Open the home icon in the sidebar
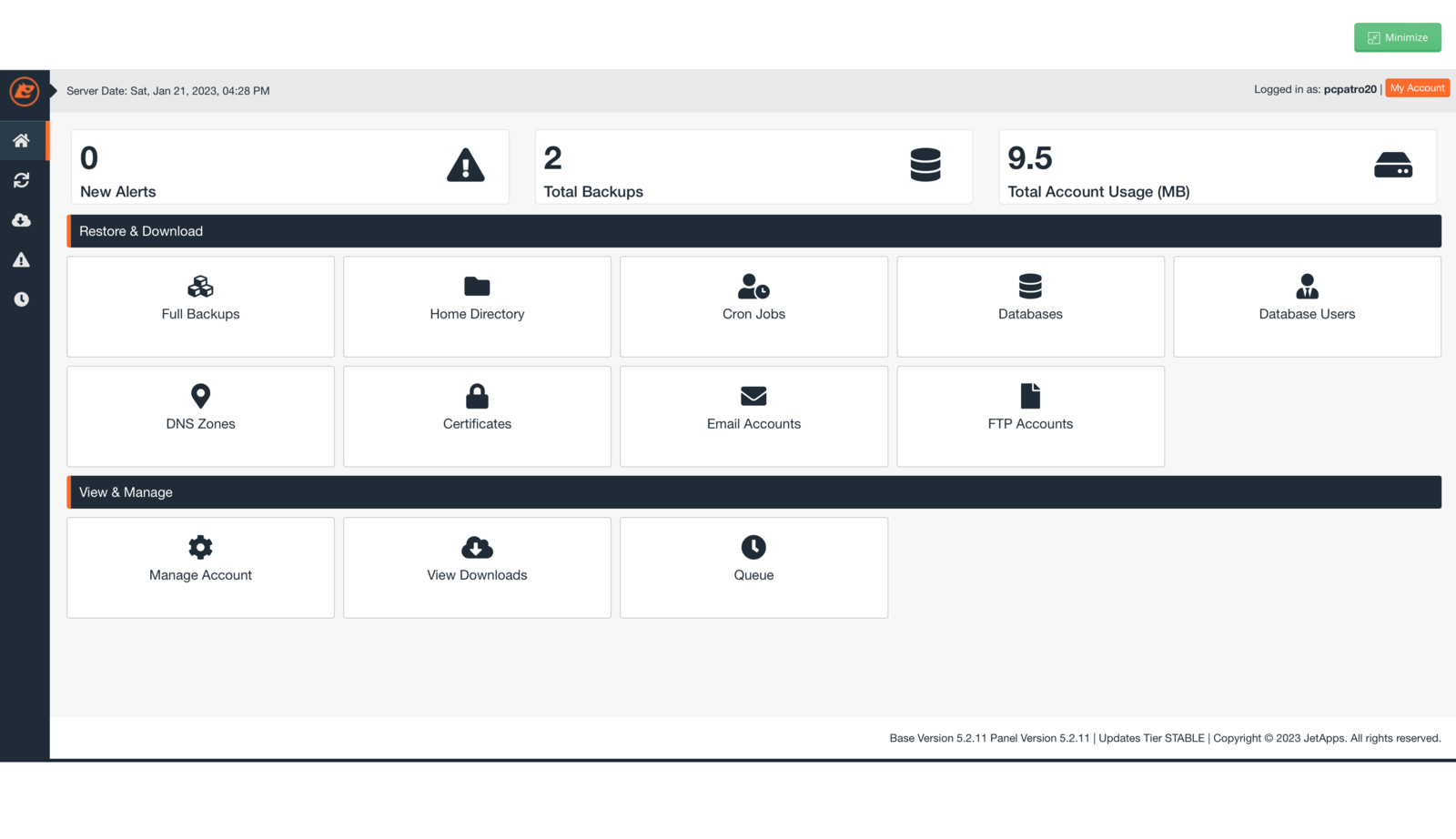The width and height of the screenshot is (1456, 839). pyautogui.click(x=22, y=141)
